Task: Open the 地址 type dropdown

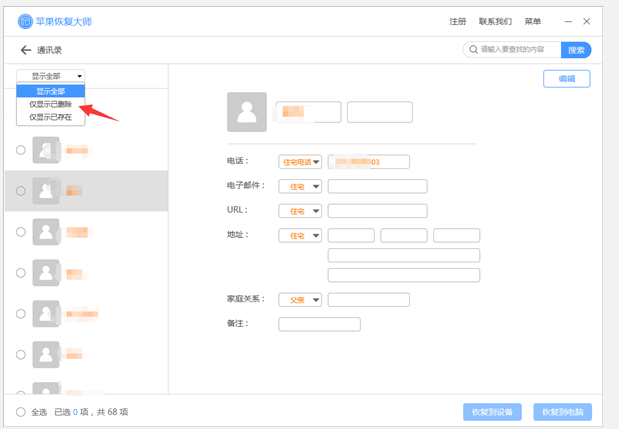Action: coord(300,236)
